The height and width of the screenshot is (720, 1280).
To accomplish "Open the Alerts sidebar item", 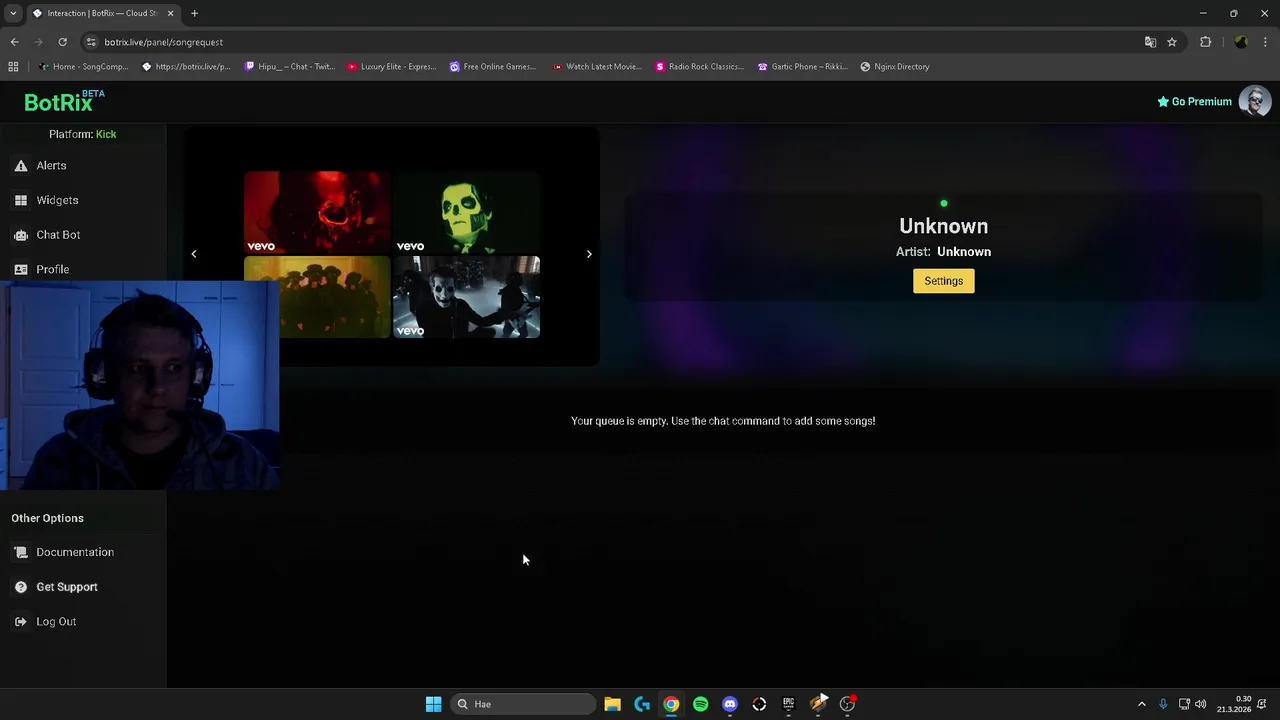I will [51, 166].
